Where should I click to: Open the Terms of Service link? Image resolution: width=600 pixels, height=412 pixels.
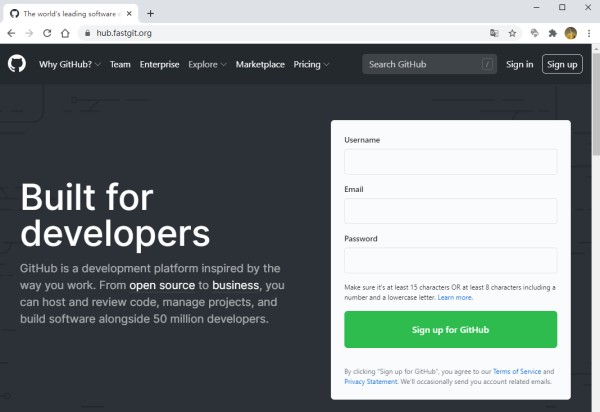517,371
